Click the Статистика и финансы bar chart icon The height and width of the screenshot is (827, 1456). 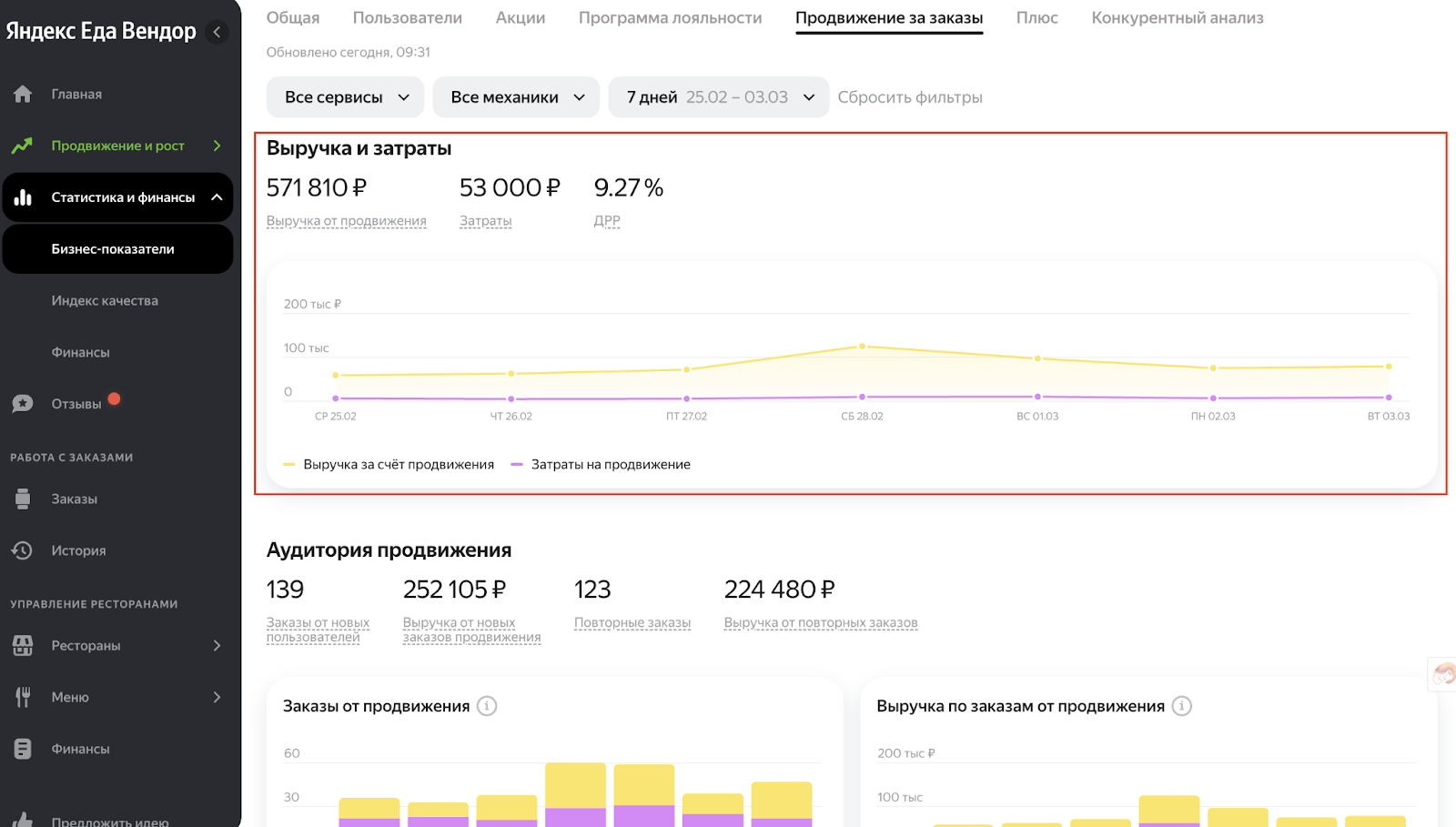coord(23,197)
